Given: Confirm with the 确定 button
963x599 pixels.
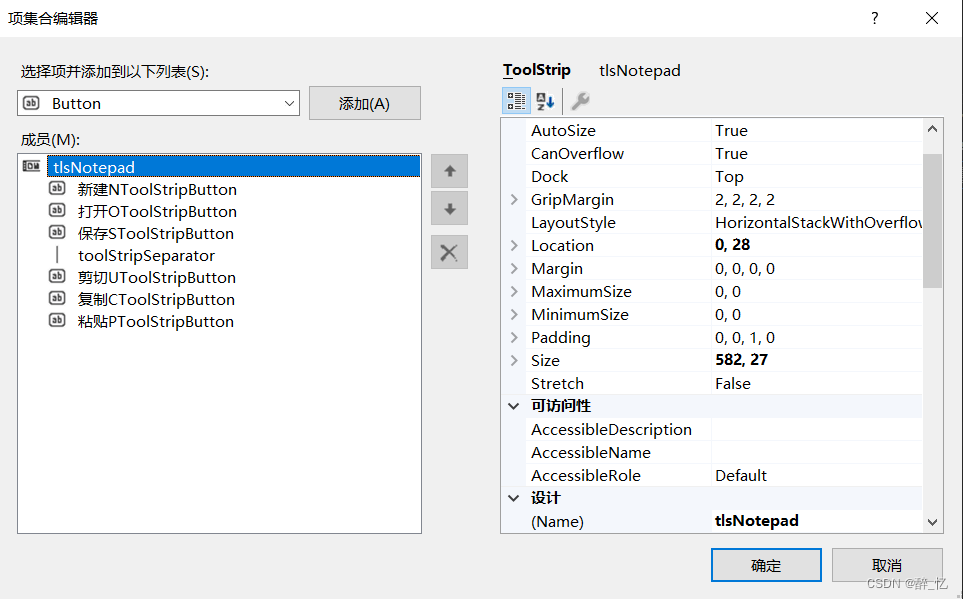Looking at the screenshot, I should (x=766, y=565).
